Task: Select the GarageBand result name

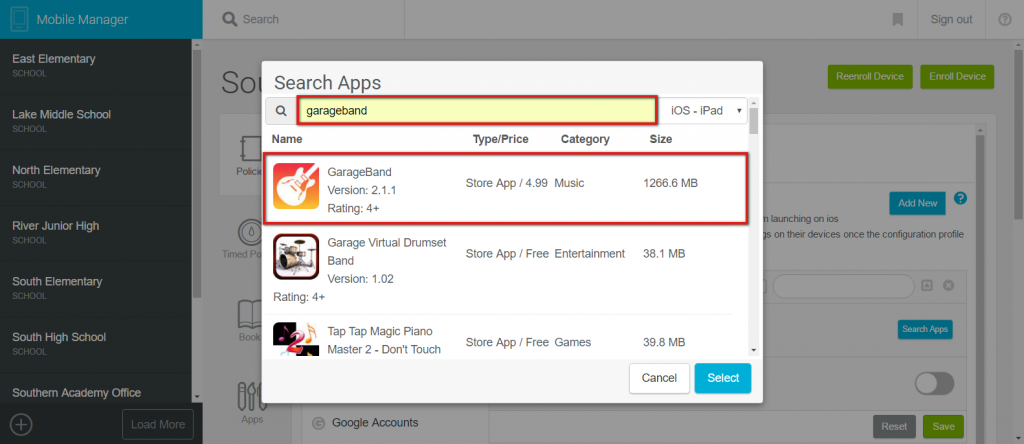Action: [x=359, y=172]
